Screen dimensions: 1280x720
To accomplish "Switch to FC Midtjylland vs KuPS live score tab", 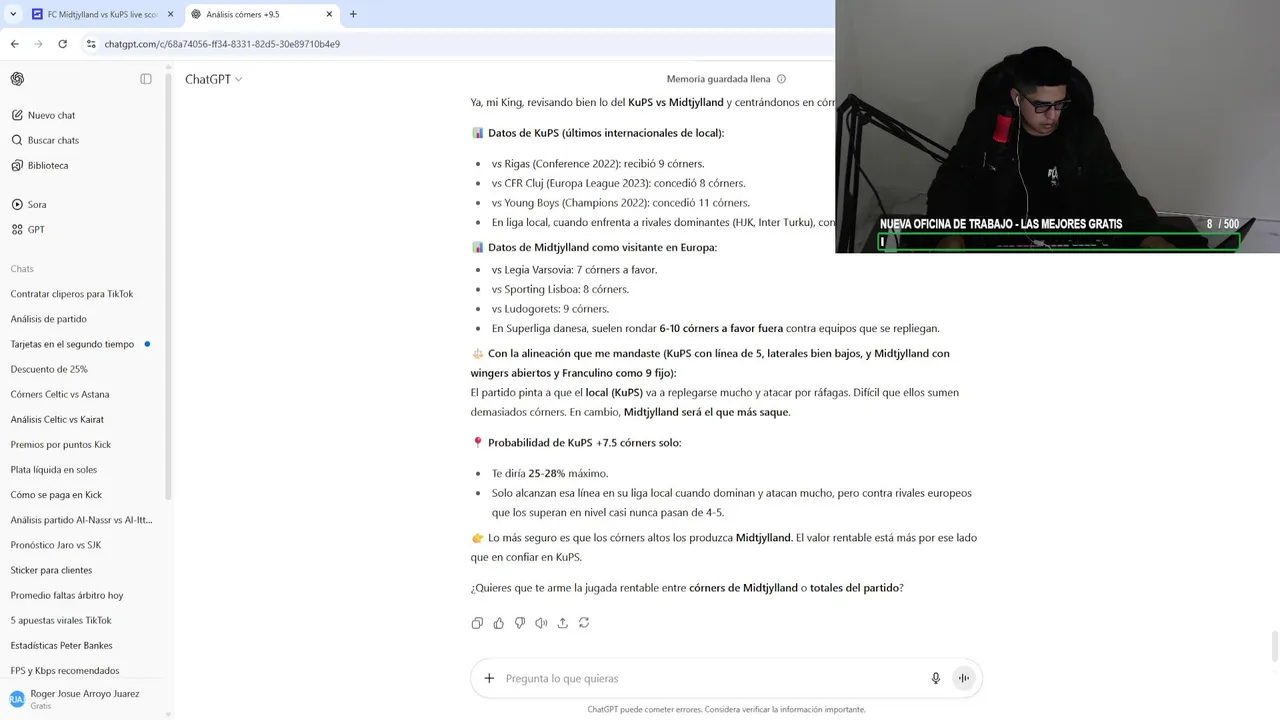I will pos(102,14).
